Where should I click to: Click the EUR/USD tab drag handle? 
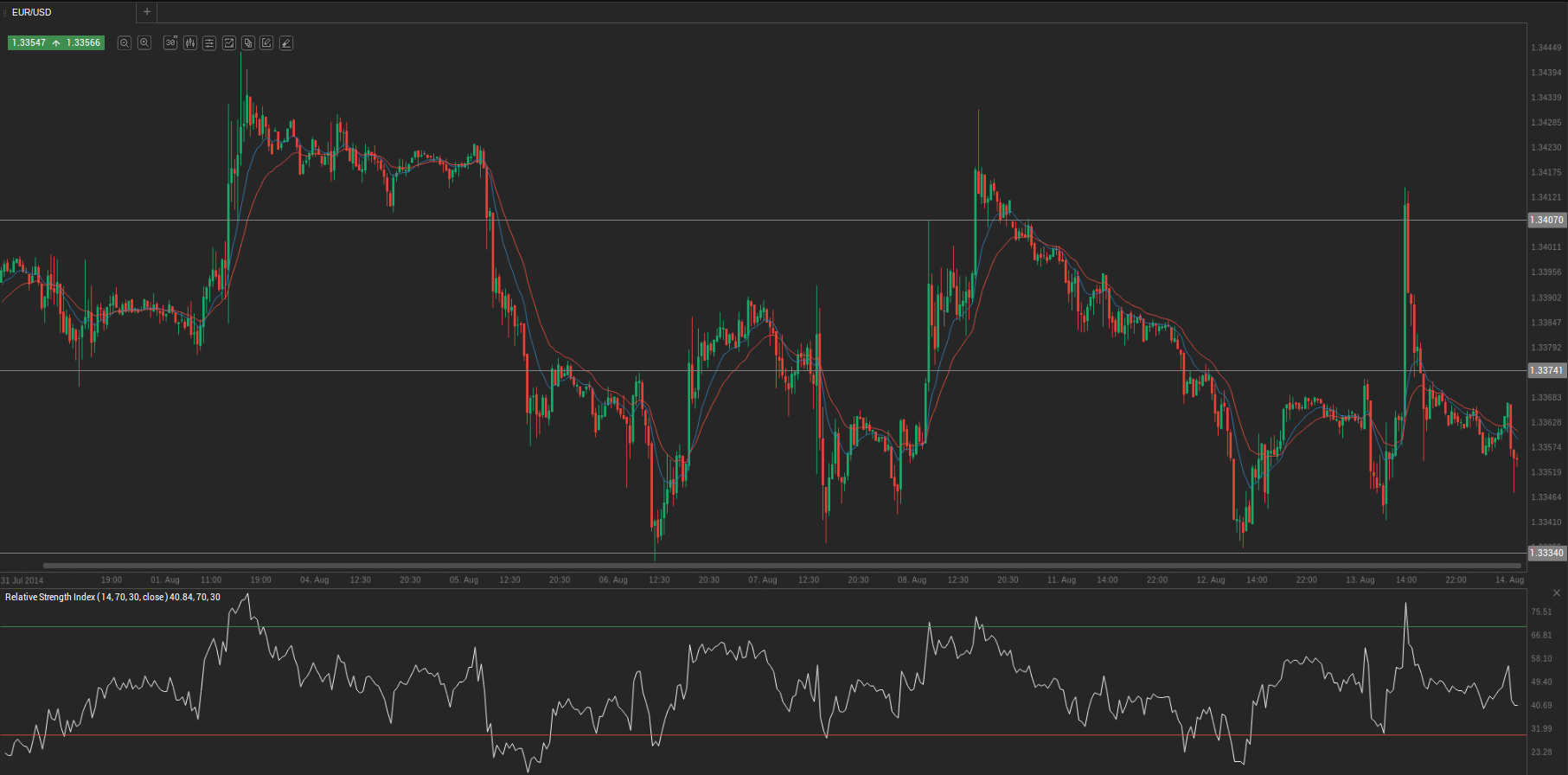[5, 13]
